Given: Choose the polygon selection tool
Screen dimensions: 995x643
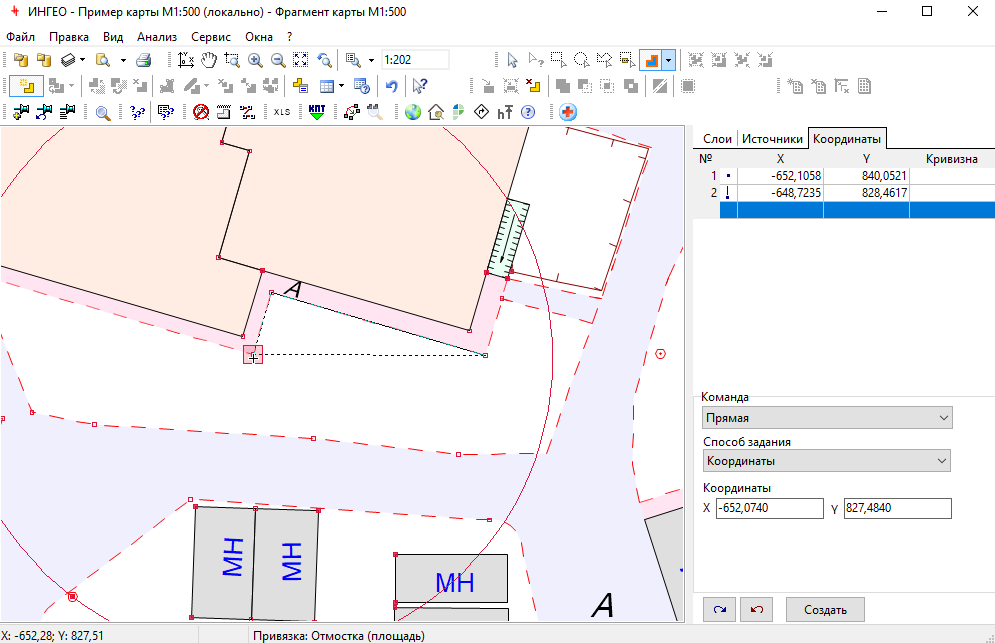Looking at the screenshot, I should (x=604, y=60).
